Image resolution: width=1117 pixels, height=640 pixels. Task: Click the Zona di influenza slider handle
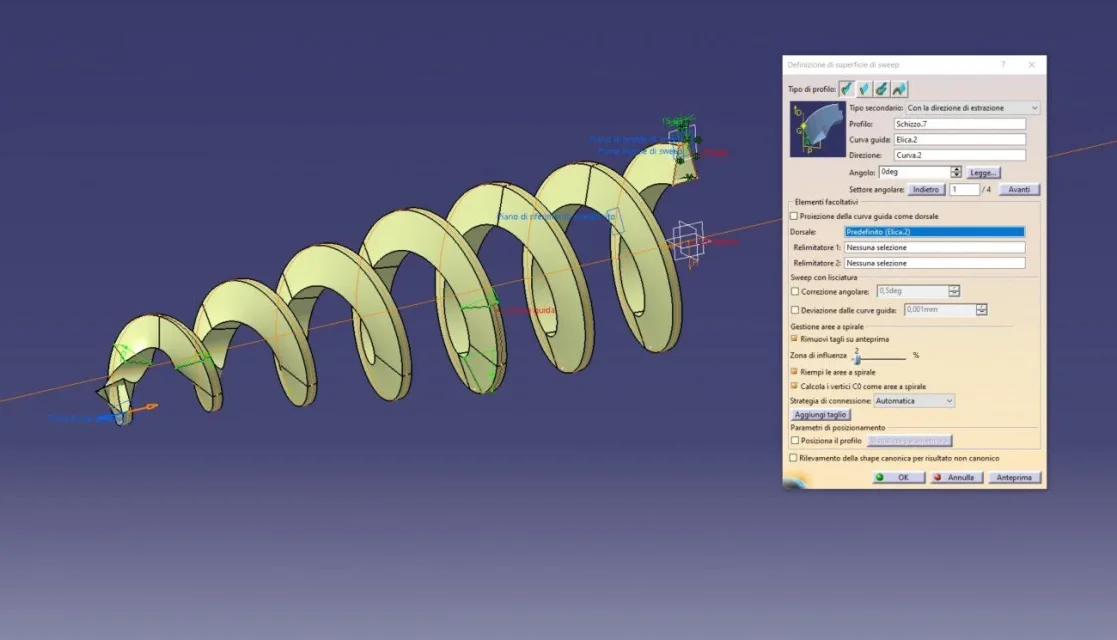tap(857, 357)
